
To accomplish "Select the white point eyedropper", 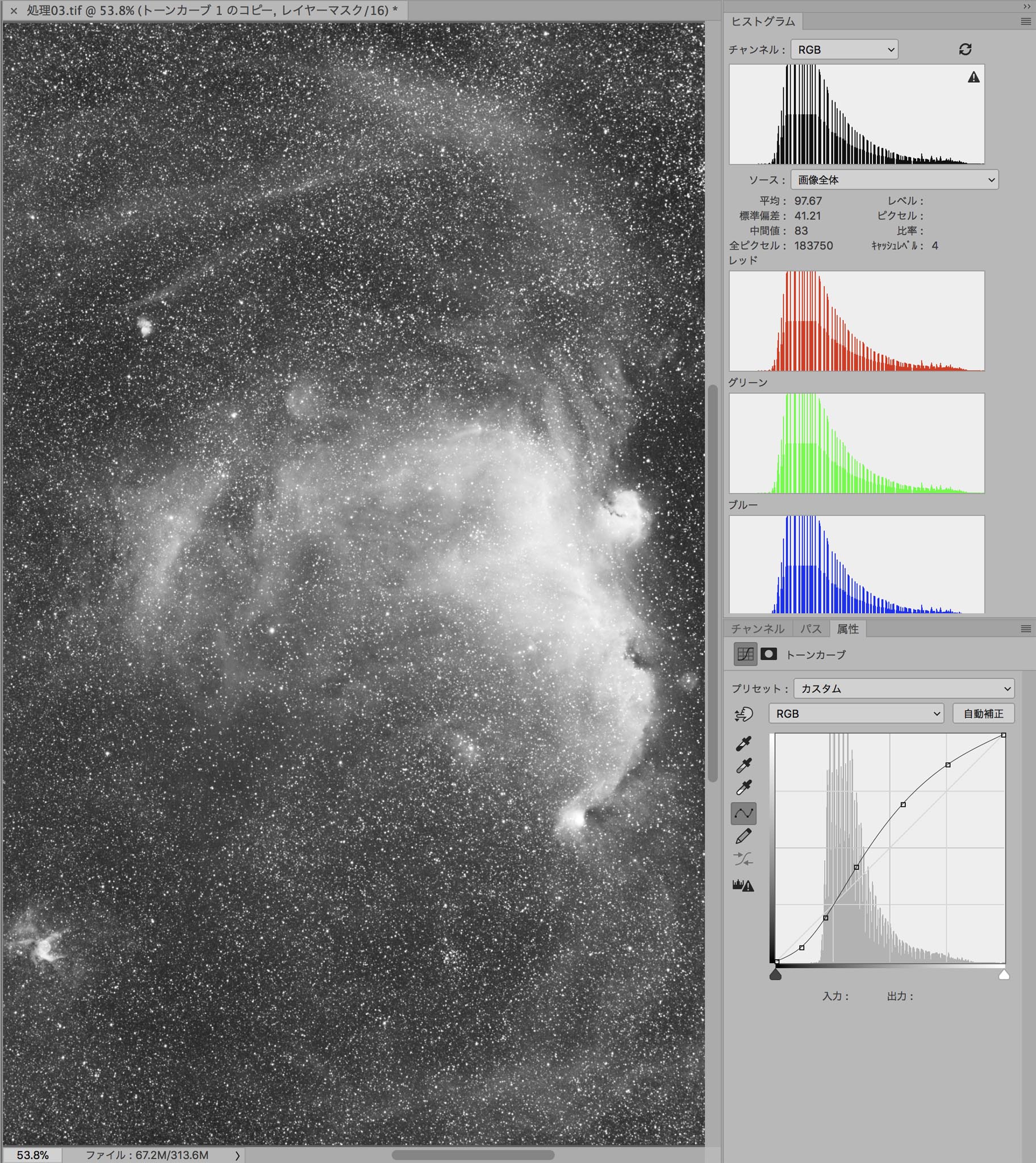I will click(x=743, y=788).
